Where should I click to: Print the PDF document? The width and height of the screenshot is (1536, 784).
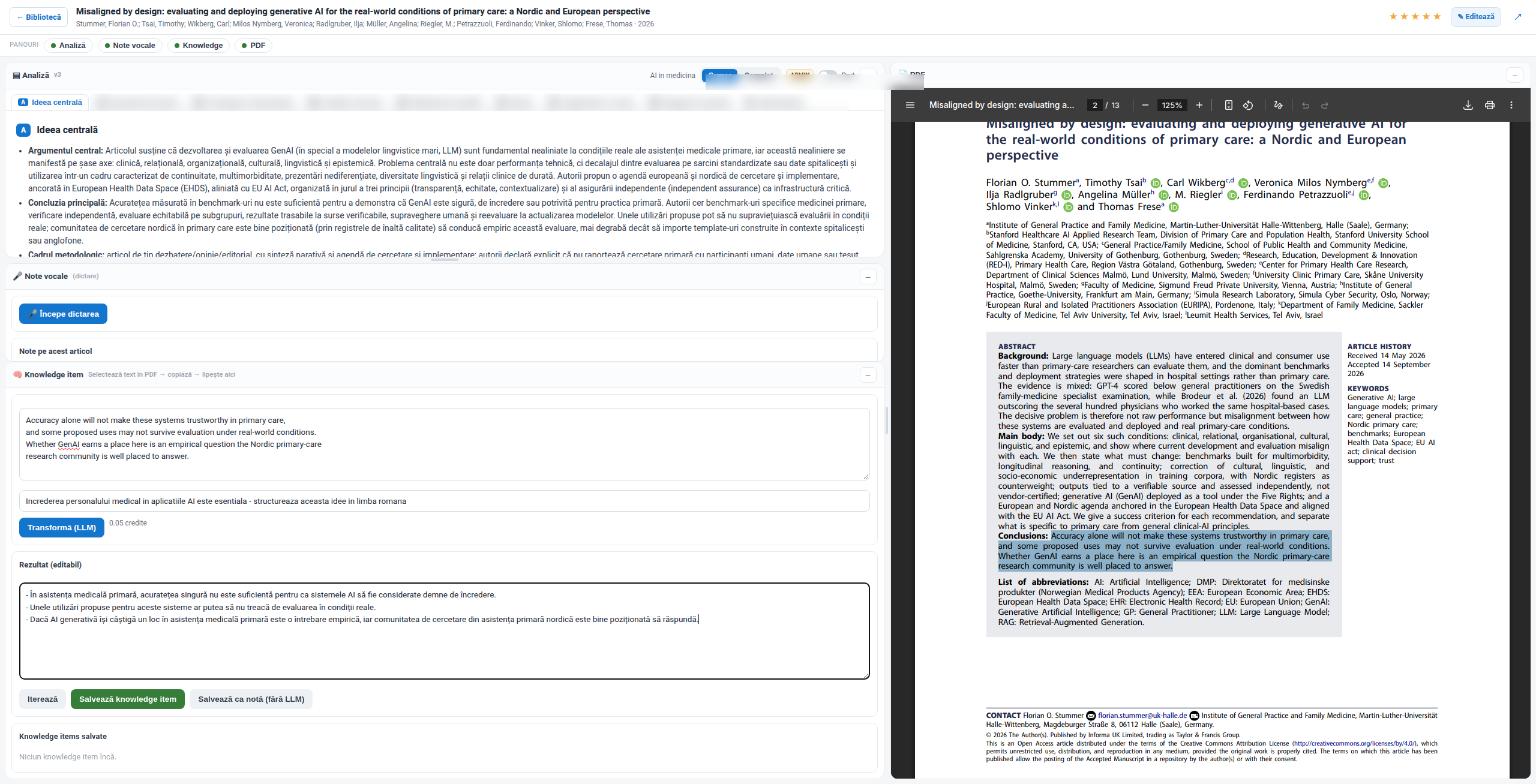click(x=1490, y=105)
